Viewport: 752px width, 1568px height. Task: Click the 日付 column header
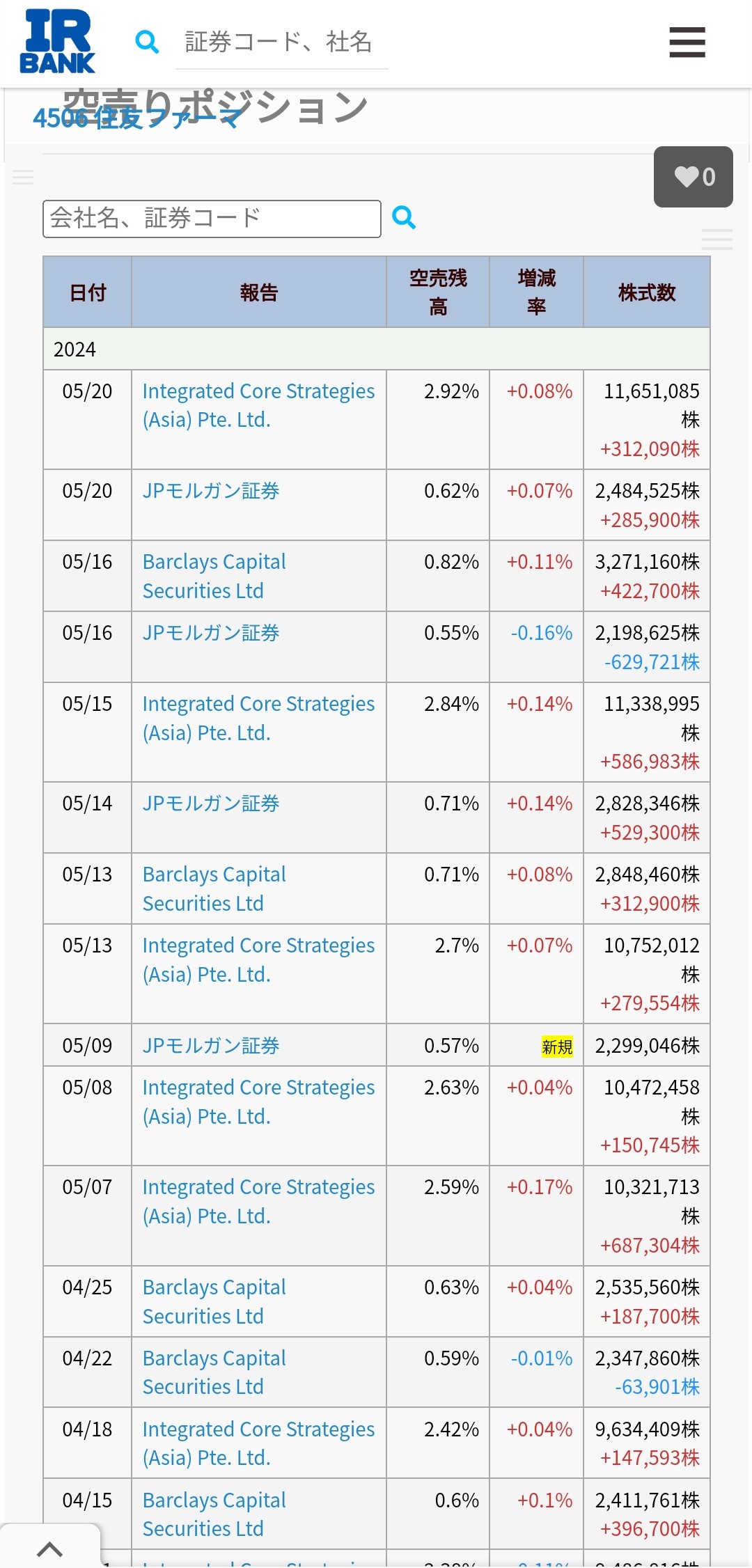(x=88, y=292)
